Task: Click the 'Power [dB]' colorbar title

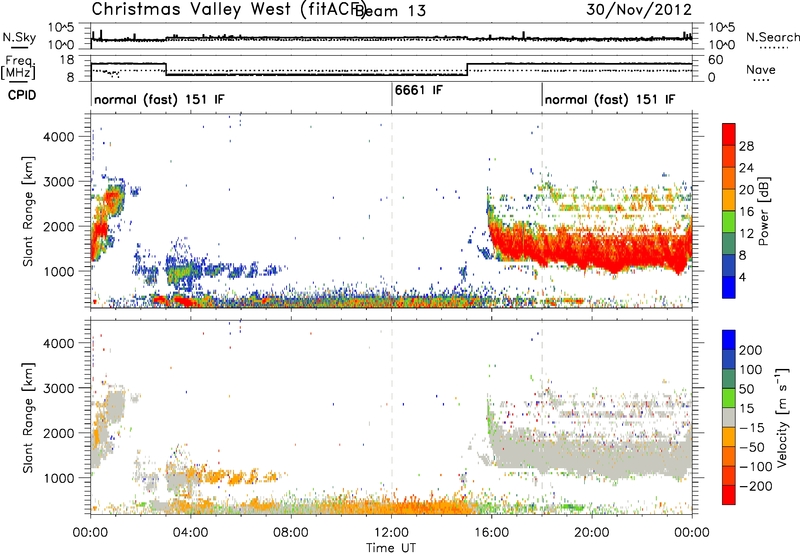Action: pos(764,211)
